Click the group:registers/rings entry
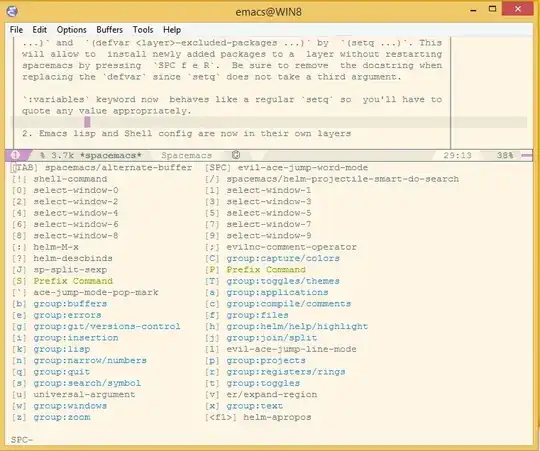 click(286, 372)
